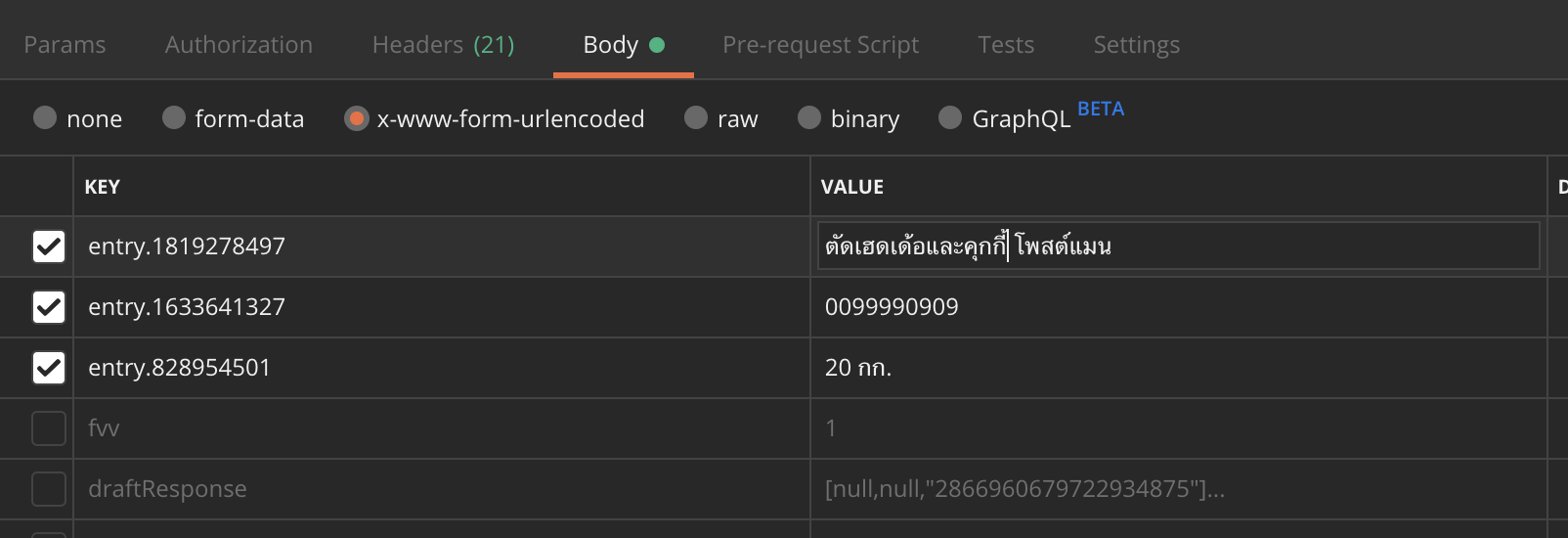This screenshot has height=538, width=1568.
Task: Click the BETA label next to GraphQL
Action: pos(1101,109)
